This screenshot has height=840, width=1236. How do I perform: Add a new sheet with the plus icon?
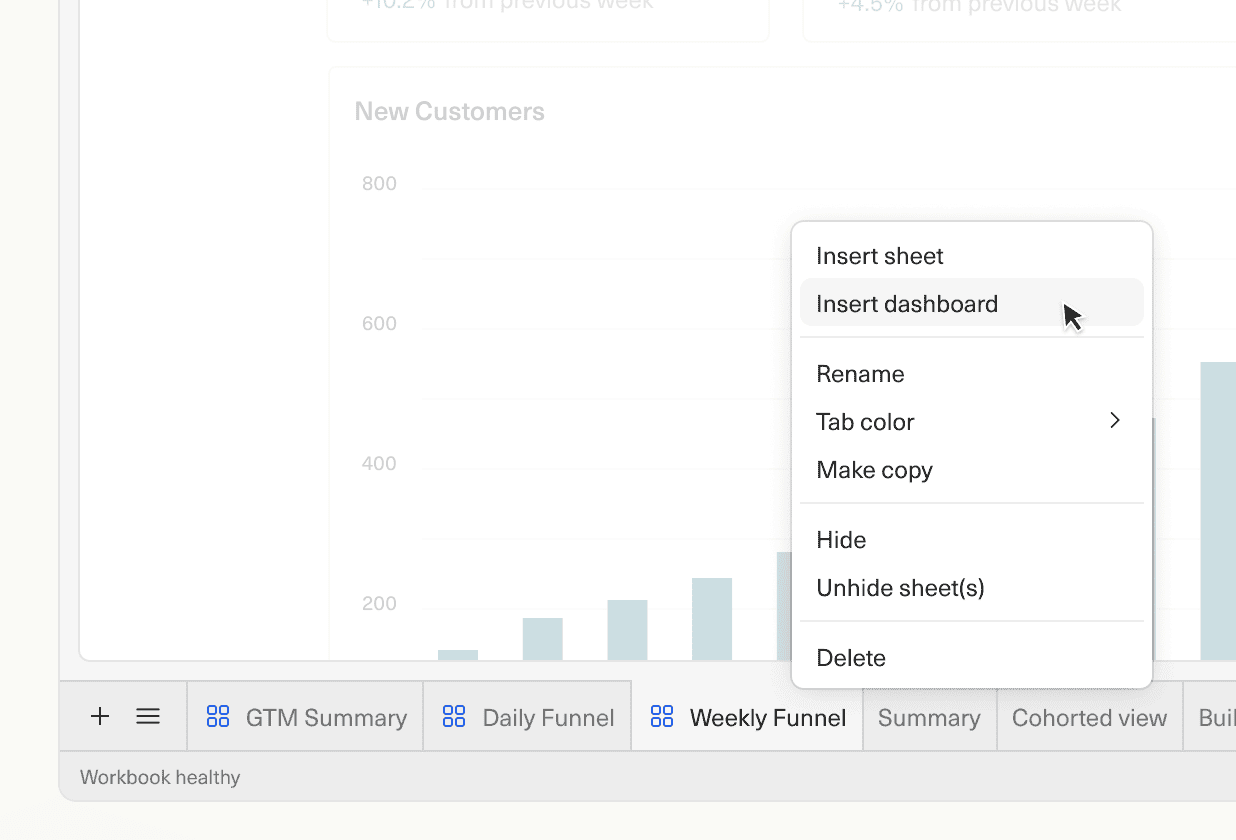pos(99,716)
